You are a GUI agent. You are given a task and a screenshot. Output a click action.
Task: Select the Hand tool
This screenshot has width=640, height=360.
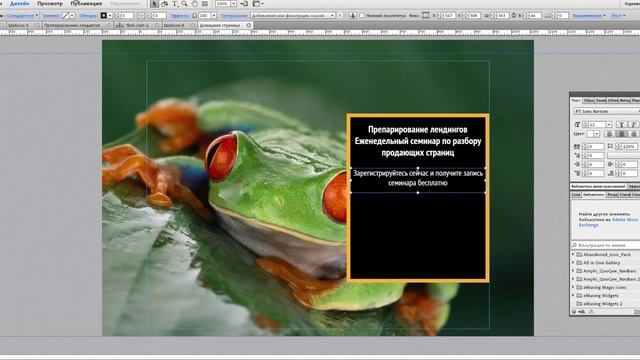point(195,4)
